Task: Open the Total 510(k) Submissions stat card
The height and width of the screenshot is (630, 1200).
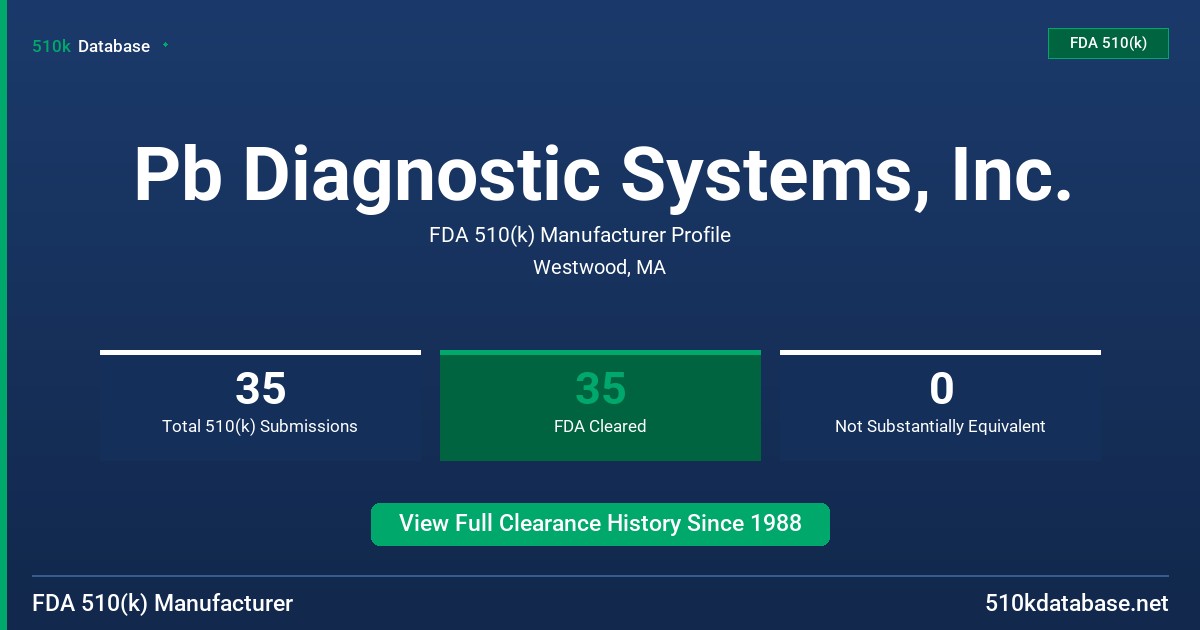Action: pos(260,405)
